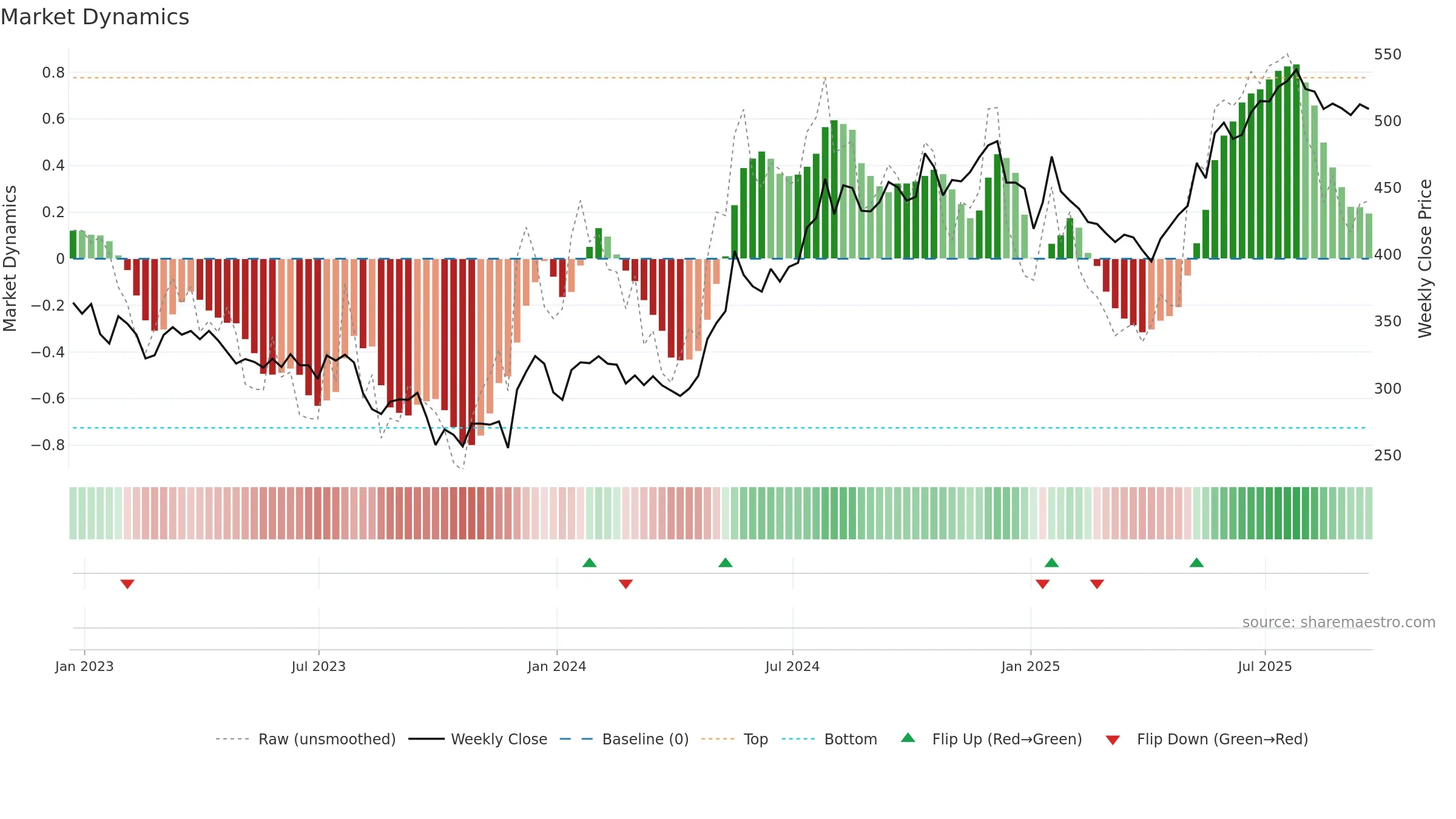Viewport: 1456px width, 819px height.
Task: Toggle Flip Up (Red→Green) legend label
Action: (x=1007, y=740)
